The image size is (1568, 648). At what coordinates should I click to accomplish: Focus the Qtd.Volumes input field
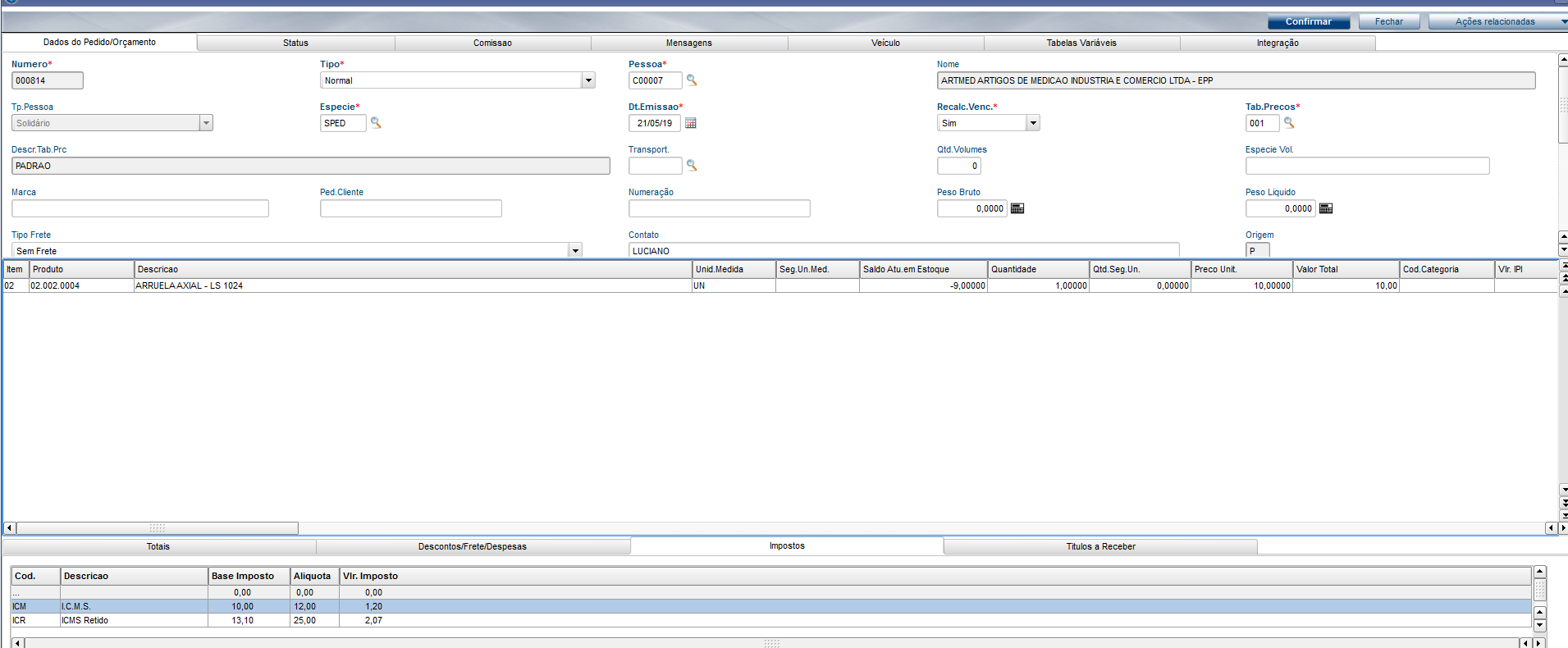point(958,166)
